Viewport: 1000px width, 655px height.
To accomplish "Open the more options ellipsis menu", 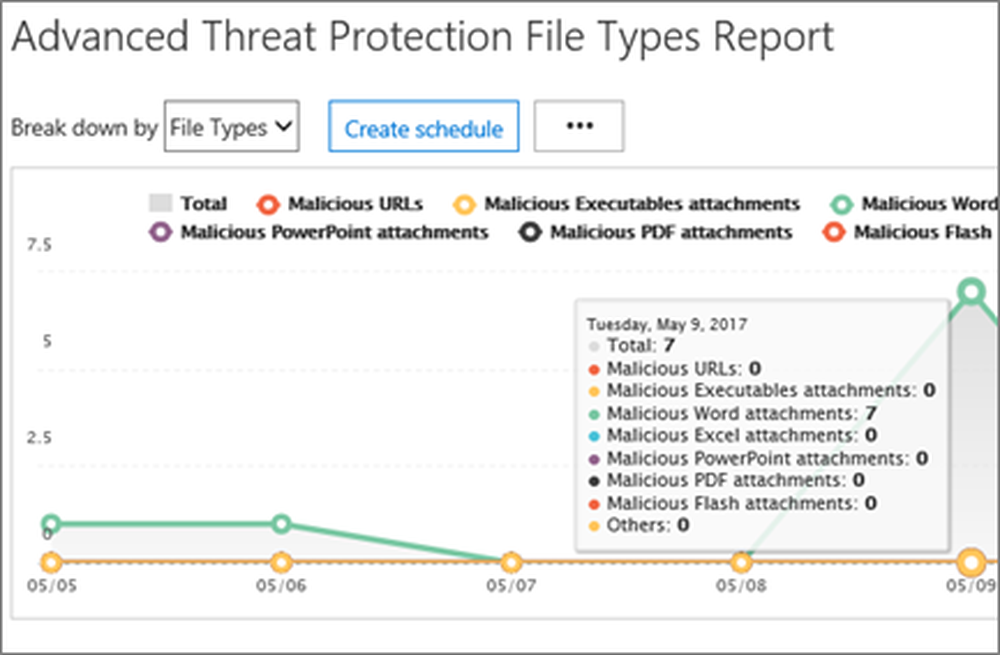I will click(579, 125).
